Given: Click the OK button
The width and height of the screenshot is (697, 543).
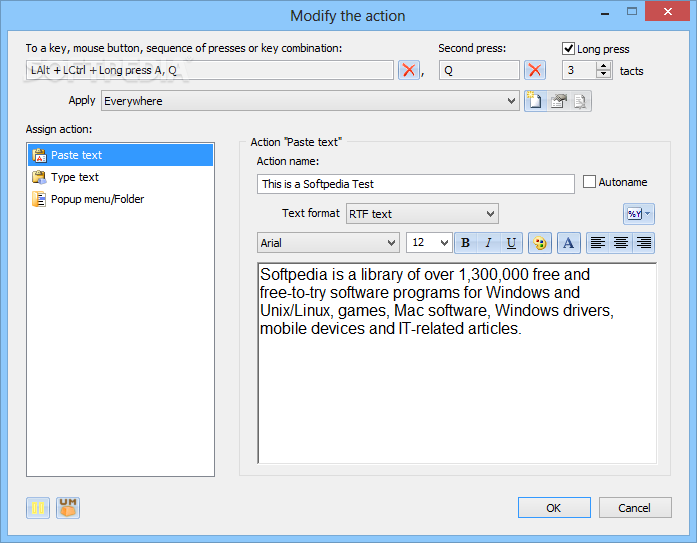Looking at the screenshot, I should click(x=554, y=507).
